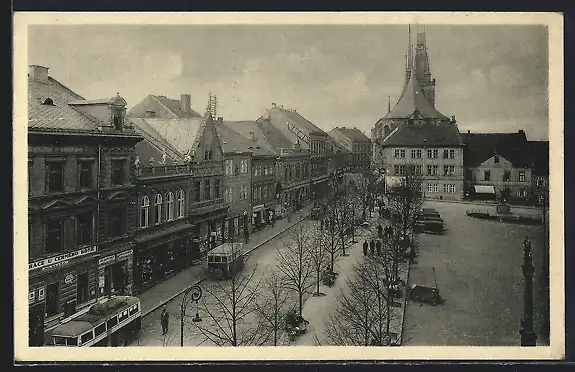Select the ladder lying on the sloped roof
The image size is (575, 372).
click(x=298, y=134)
